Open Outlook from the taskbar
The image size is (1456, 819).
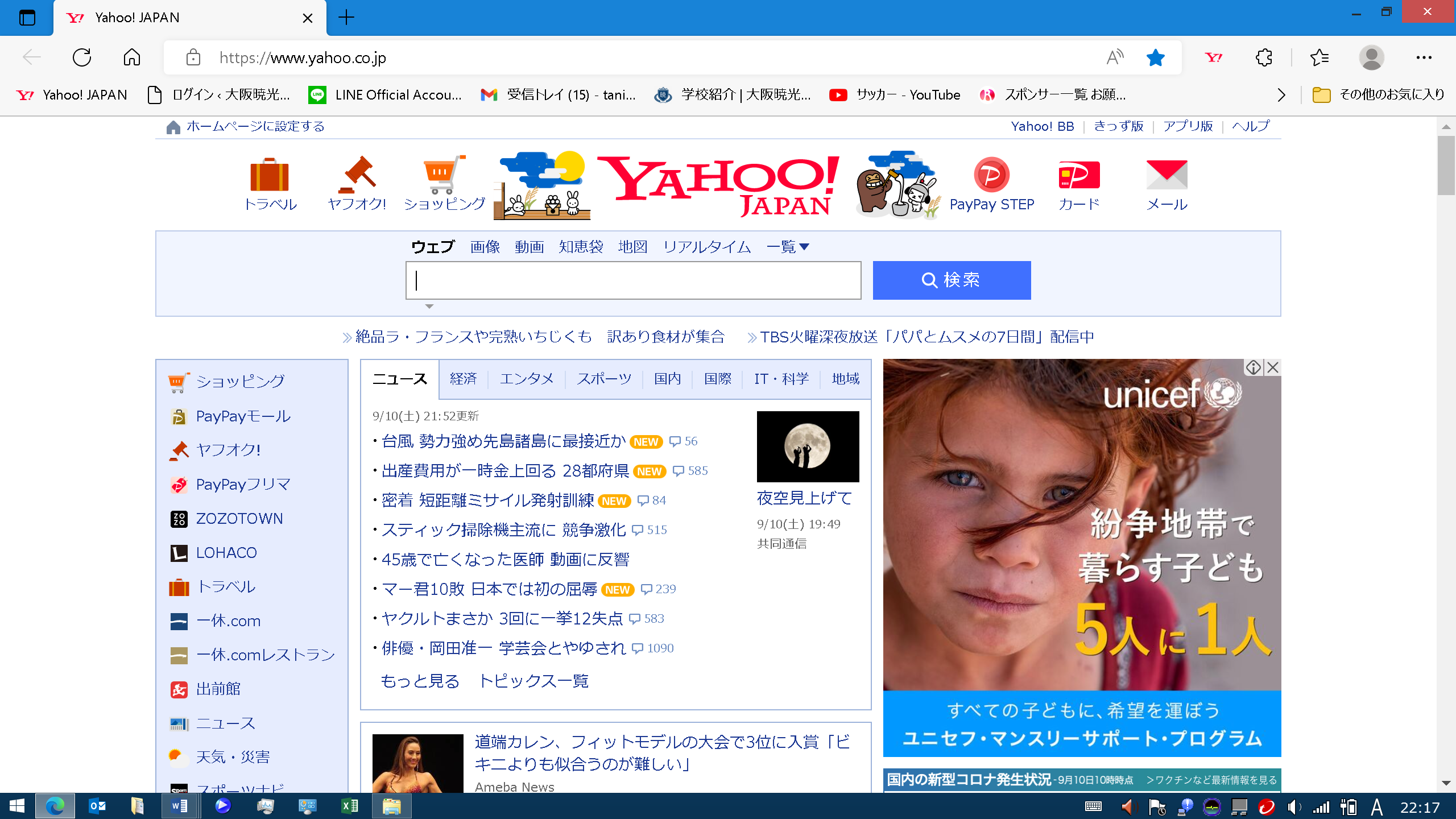(x=97, y=806)
